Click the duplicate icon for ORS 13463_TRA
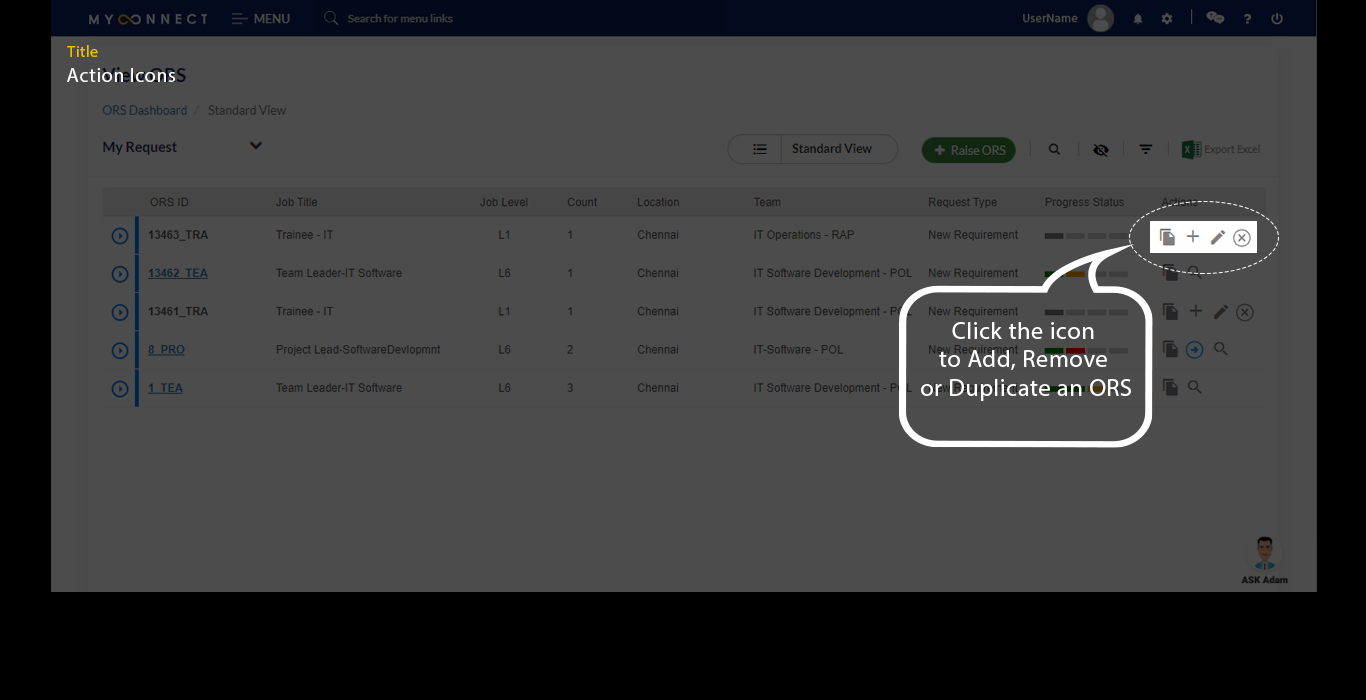This screenshot has height=700, width=1366. coord(1167,237)
